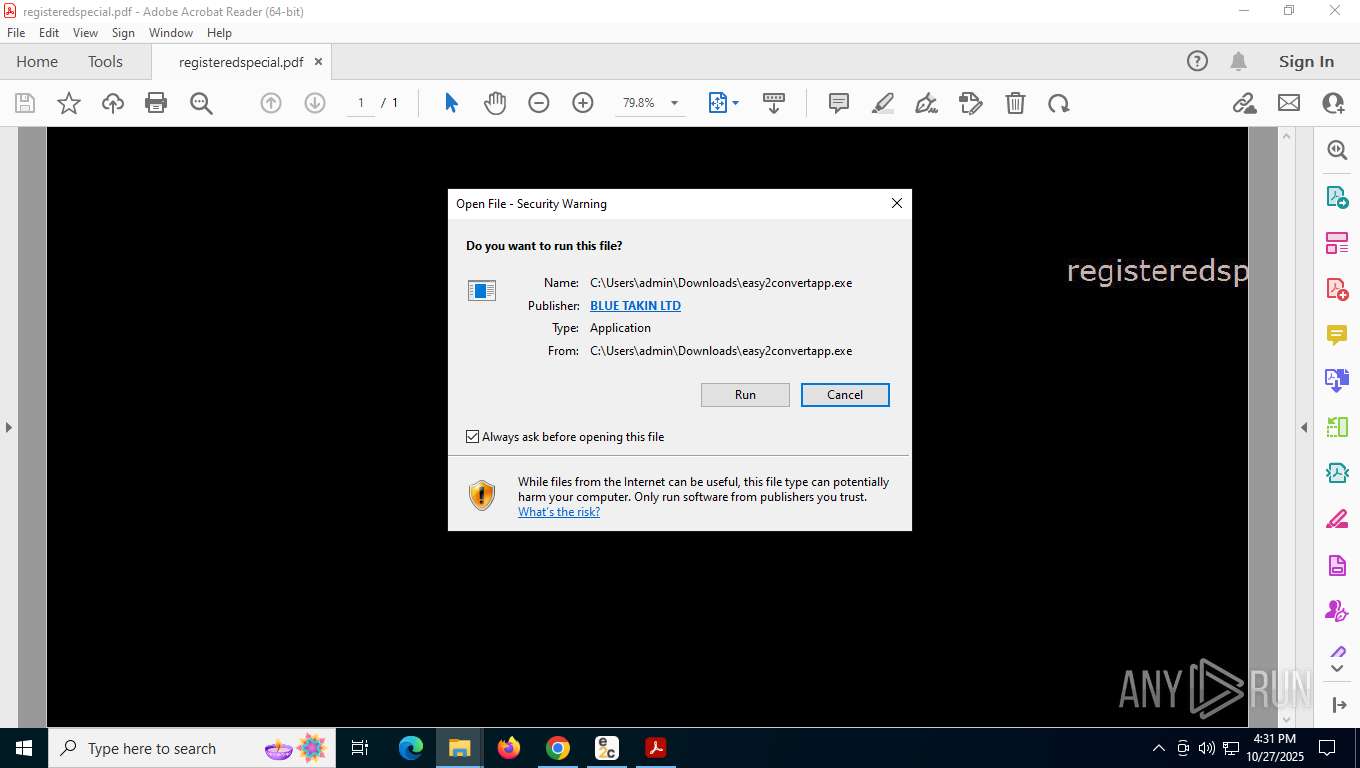Share a link to the file
This screenshot has width=1360, height=768.
pos(1245,103)
